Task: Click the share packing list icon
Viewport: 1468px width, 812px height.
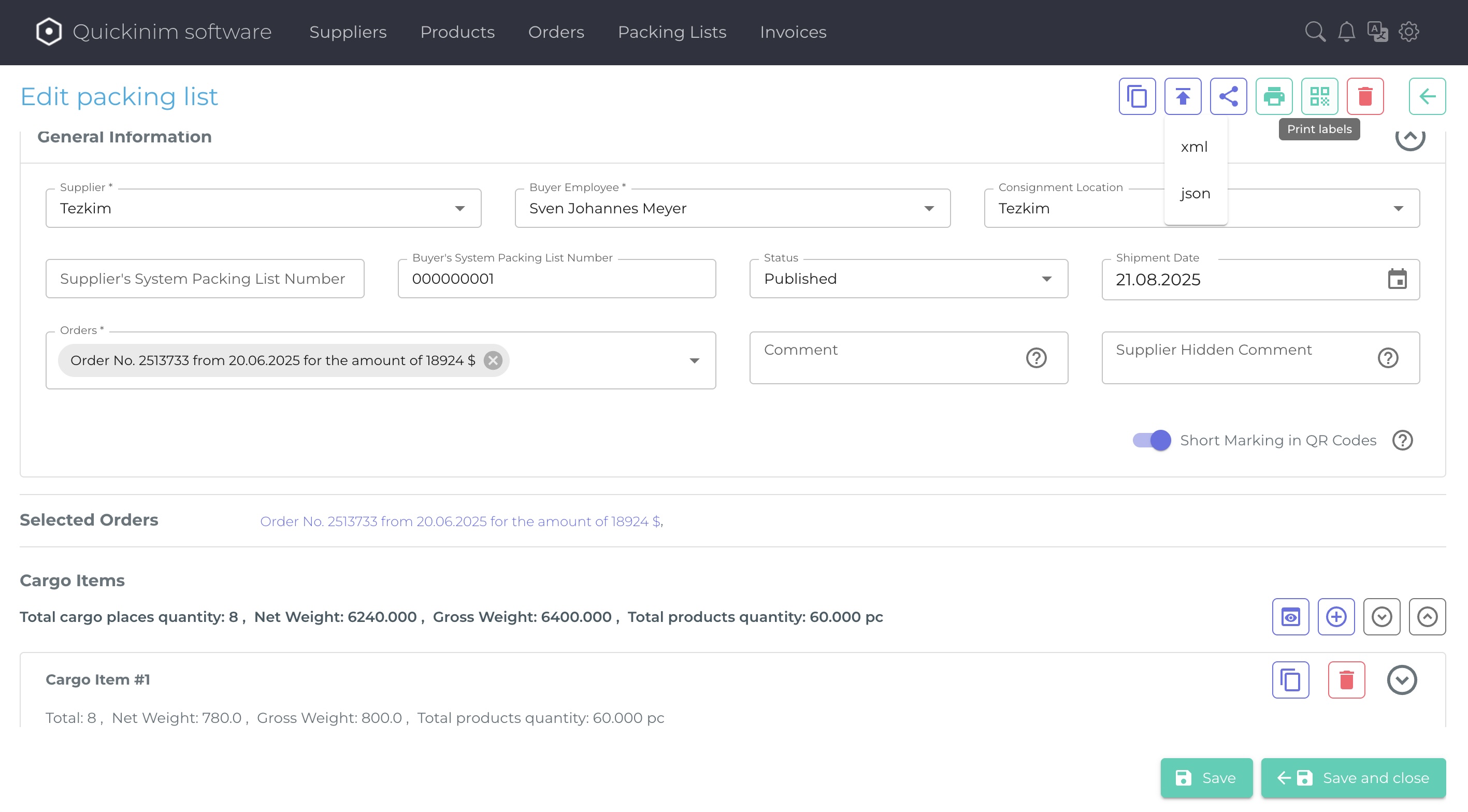Action: (1228, 96)
